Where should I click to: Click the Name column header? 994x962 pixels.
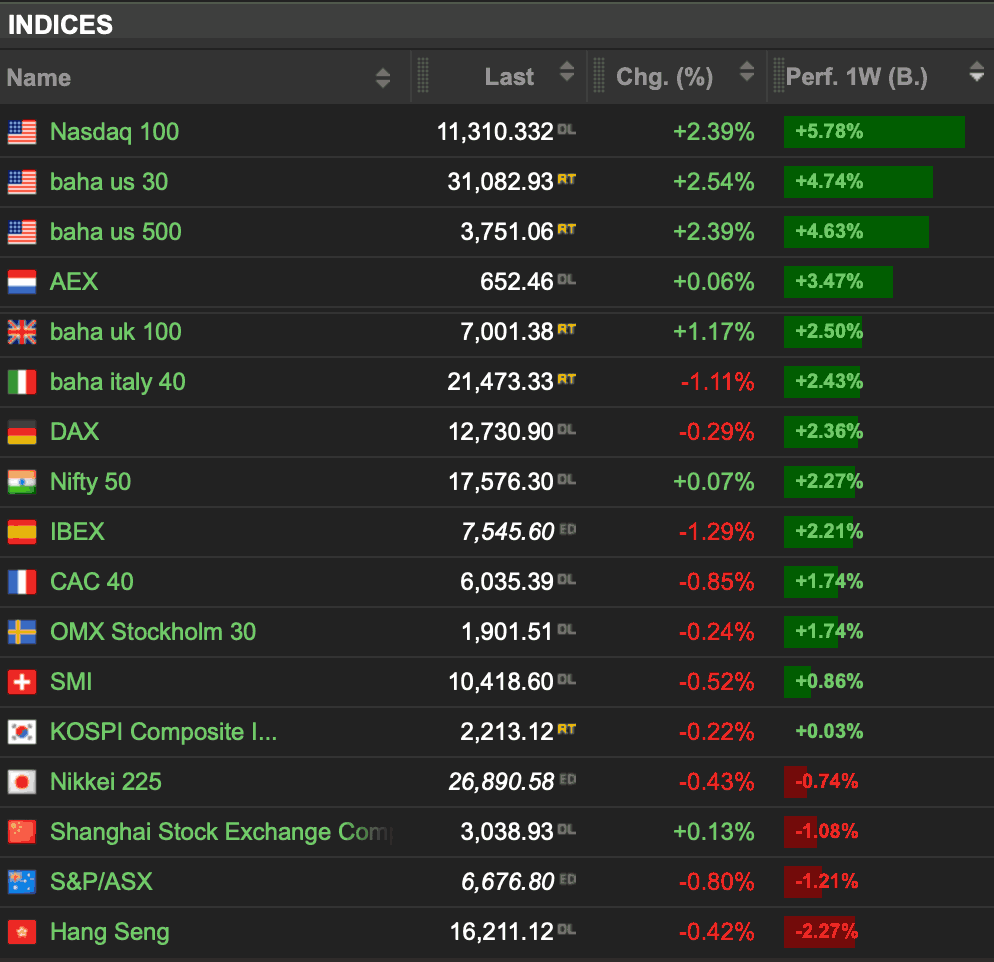(39, 78)
